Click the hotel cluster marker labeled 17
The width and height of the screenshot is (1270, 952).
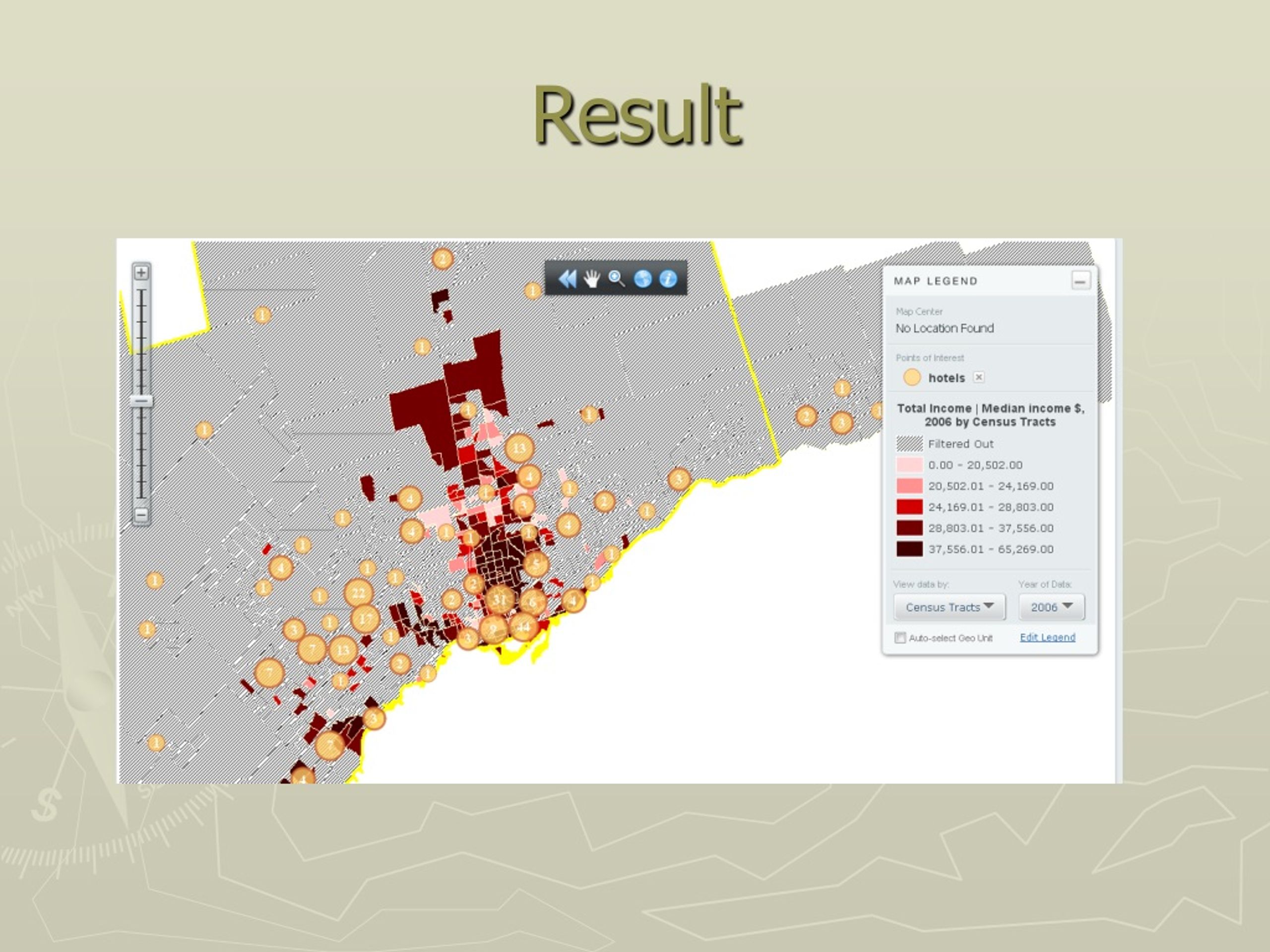pyautogui.click(x=366, y=619)
